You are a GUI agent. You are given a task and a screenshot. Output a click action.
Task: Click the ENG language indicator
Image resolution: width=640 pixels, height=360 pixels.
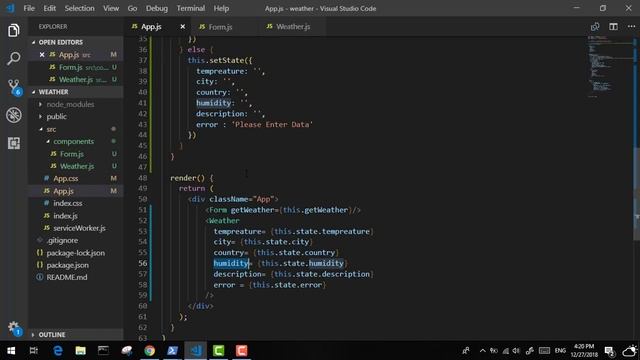(x=560, y=351)
